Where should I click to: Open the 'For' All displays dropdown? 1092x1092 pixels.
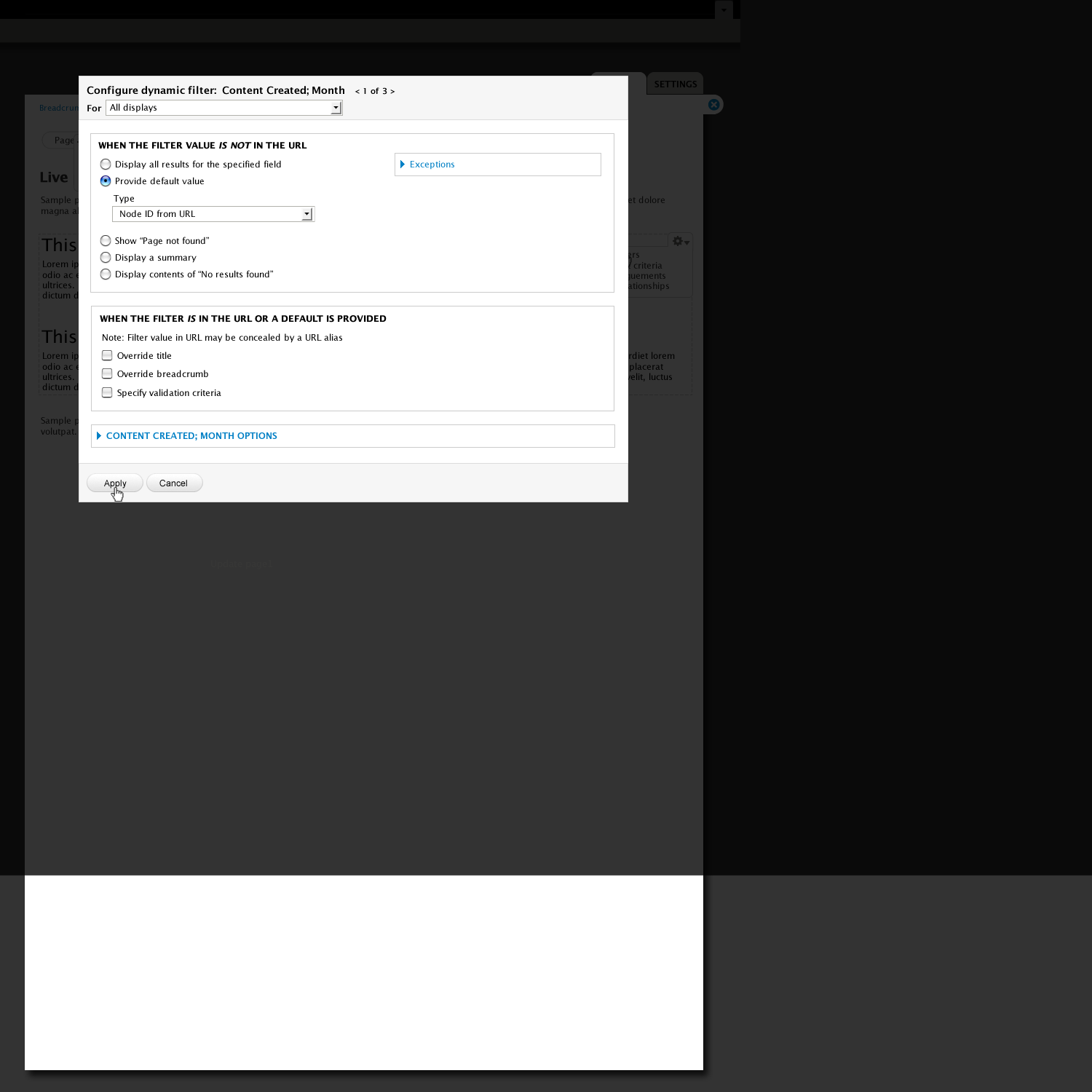pyautogui.click(x=223, y=108)
